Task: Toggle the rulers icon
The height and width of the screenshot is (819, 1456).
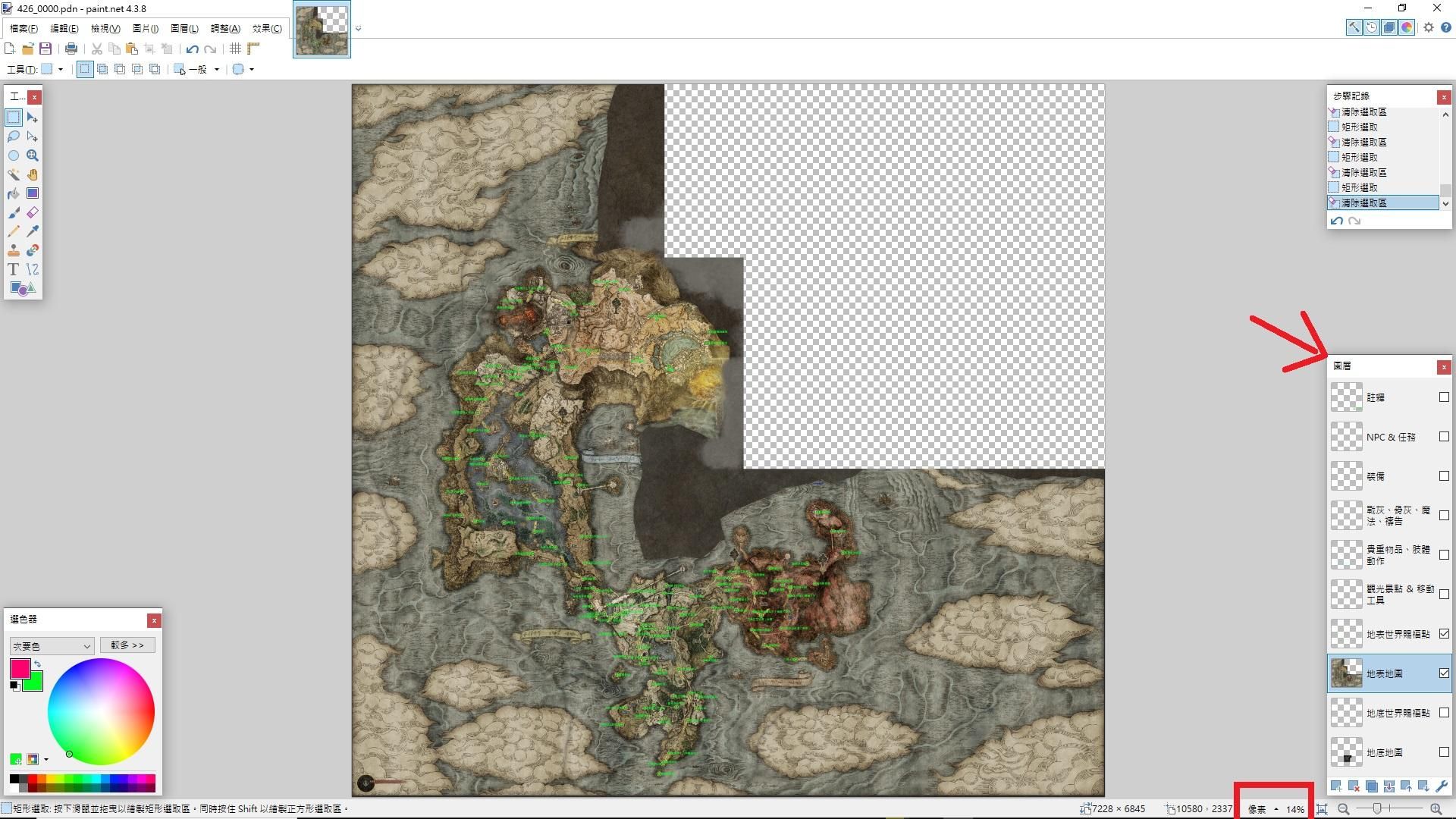Action: (254, 49)
